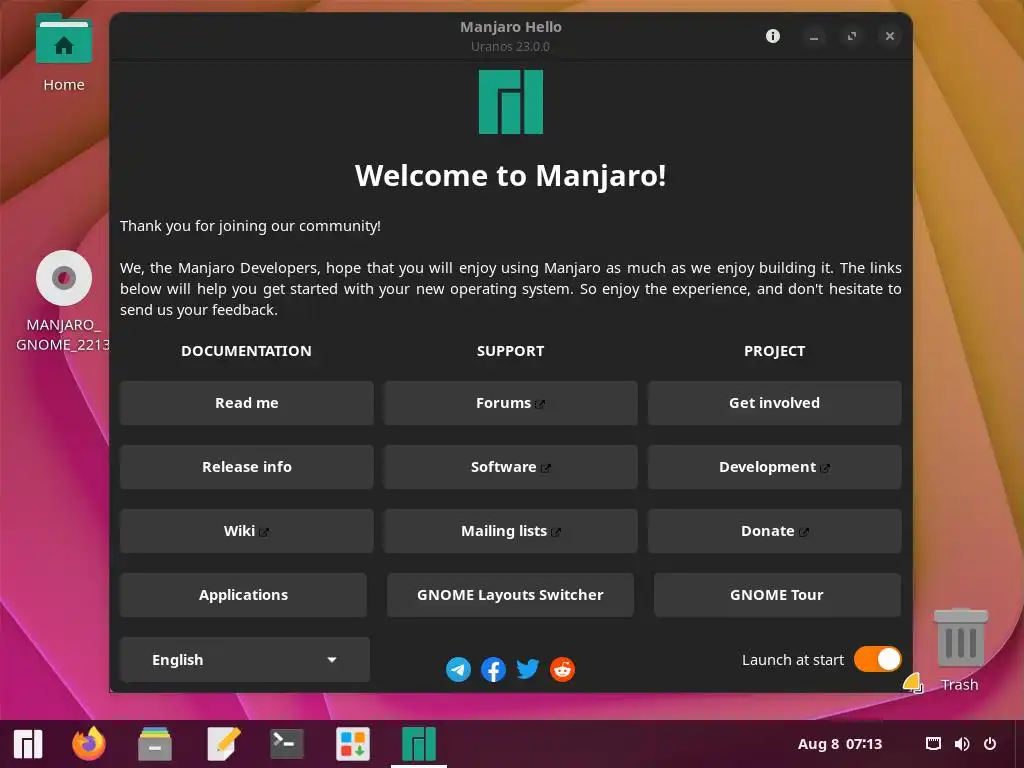Viewport: 1024px width, 768px height.
Task: Click the Manjaro logo in the welcome window
Action: (511, 103)
